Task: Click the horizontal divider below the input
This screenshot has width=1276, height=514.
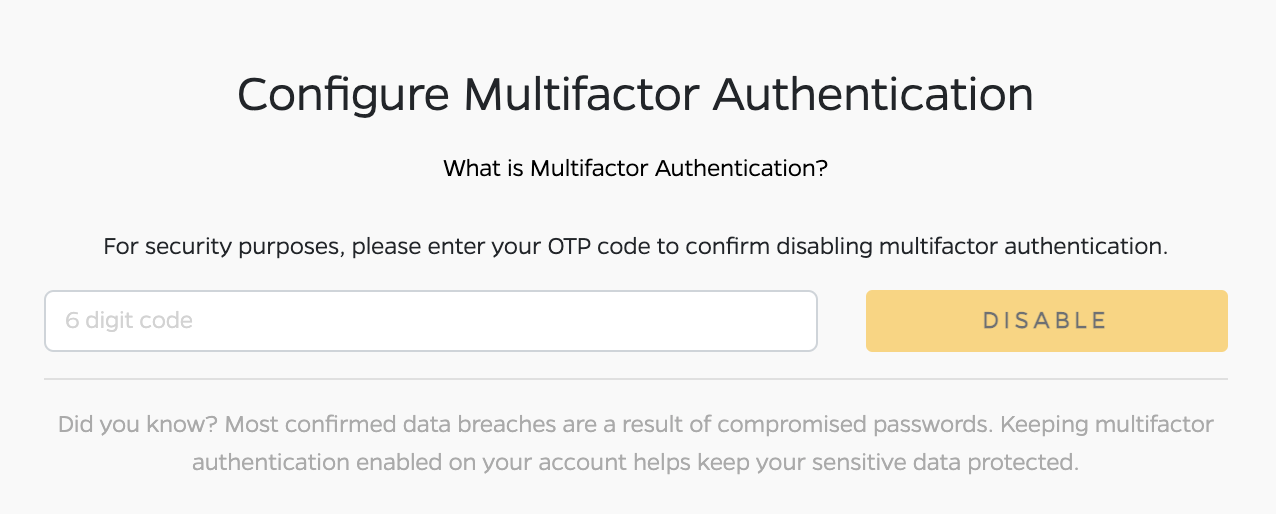Action: click(635, 379)
